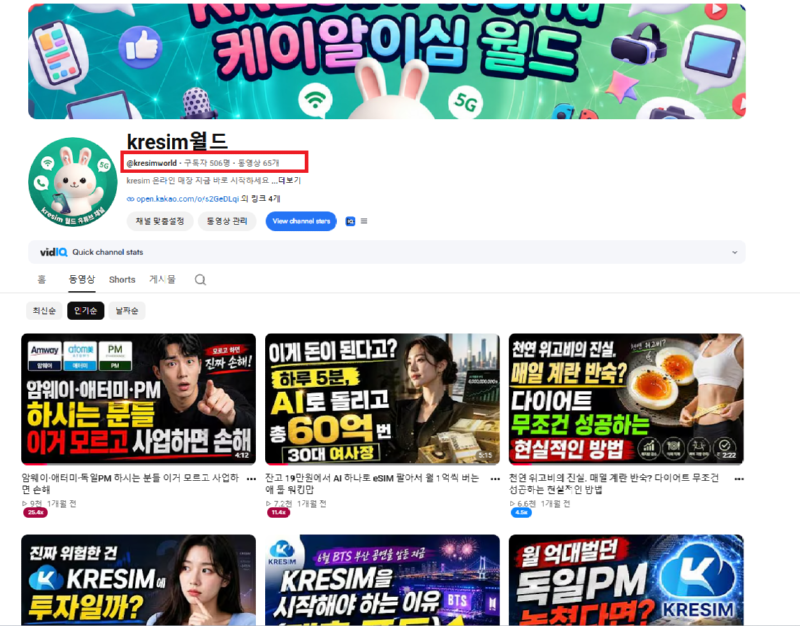Image resolution: width=800 pixels, height=626 pixels.
Task: Select the 최신순 sort chip
Action: (44, 311)
